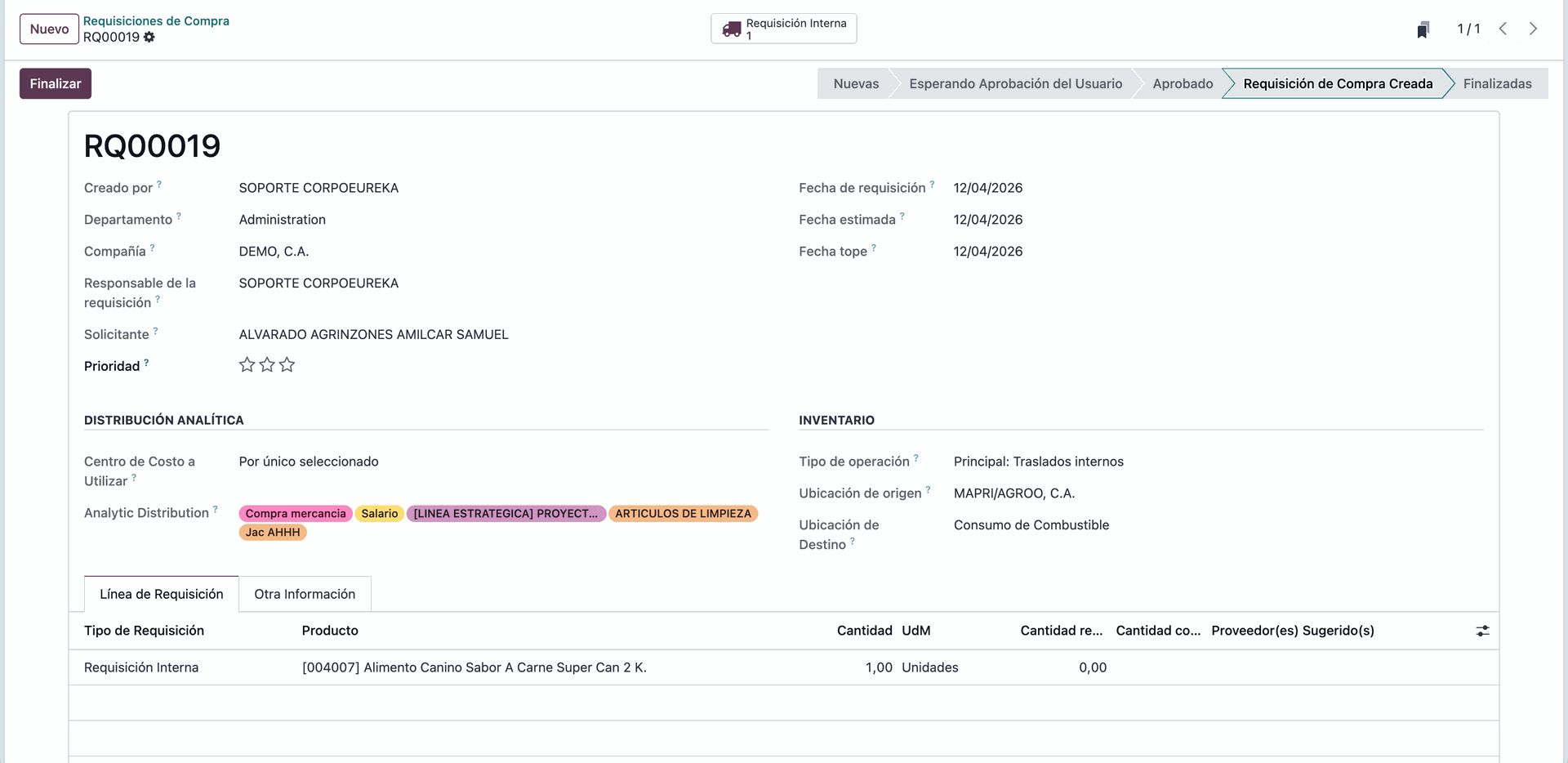Image resolution: width=1568 pixels, height=763 pixels.
Task: Go to previous record arrow
Action: (x=1503, y=29)
